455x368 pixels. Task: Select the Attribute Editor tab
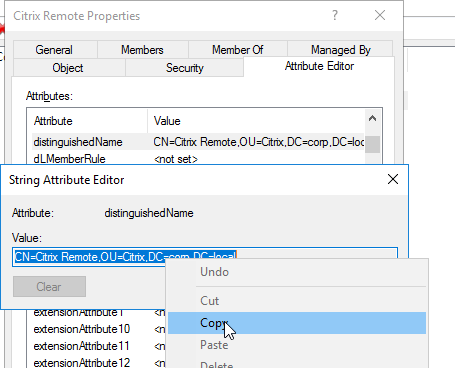(319, 66)
